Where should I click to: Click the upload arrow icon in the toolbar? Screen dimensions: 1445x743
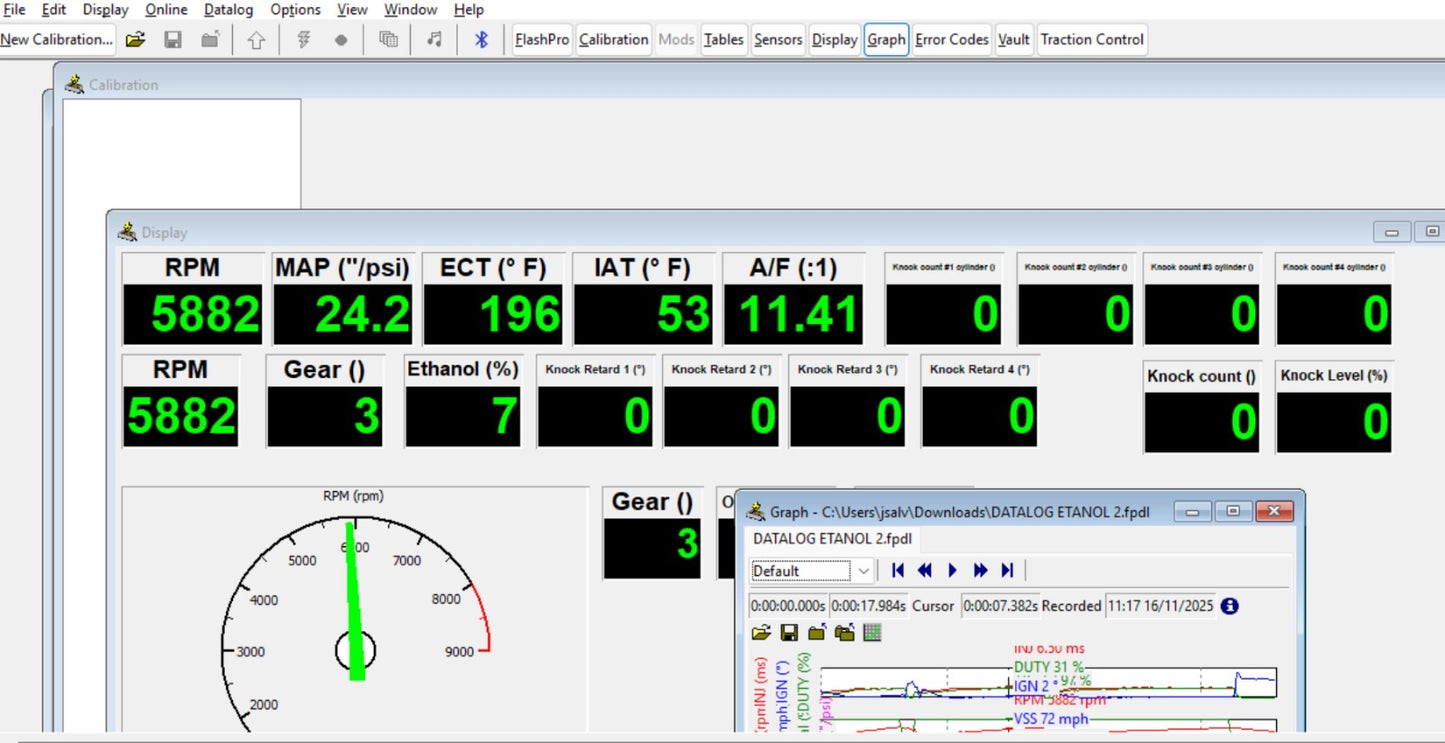click(x=256, y=40)
